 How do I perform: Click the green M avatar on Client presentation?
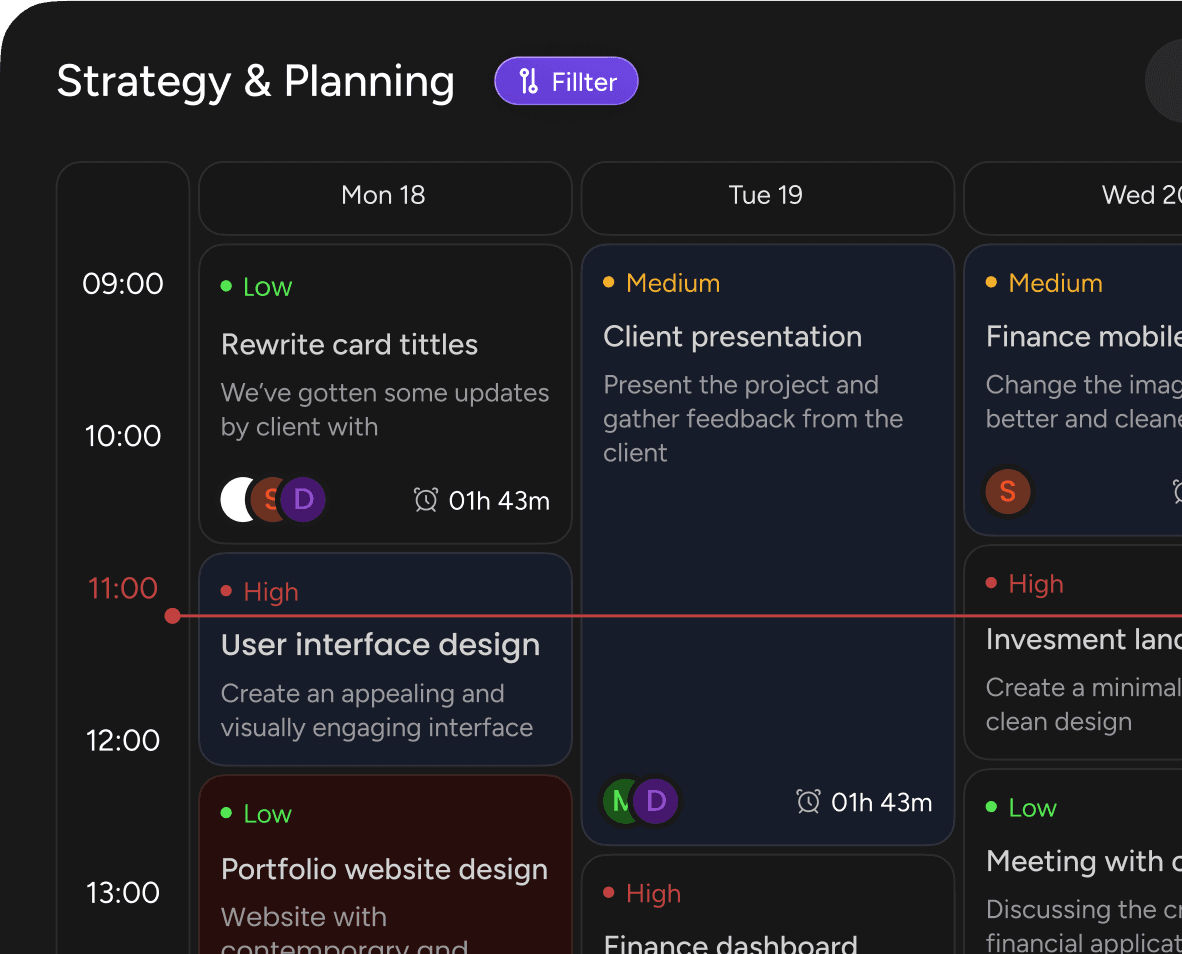(x=618, y=800)
